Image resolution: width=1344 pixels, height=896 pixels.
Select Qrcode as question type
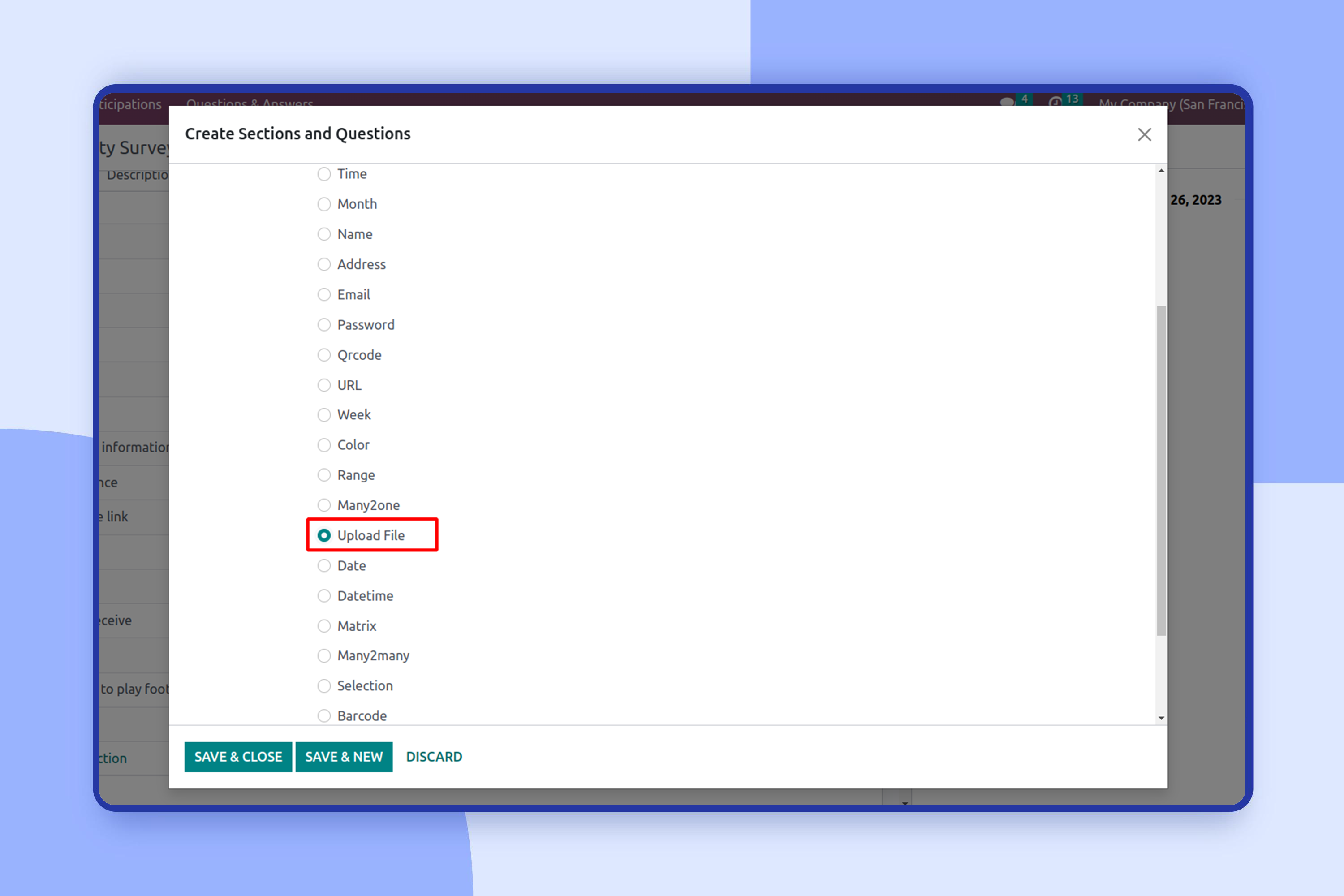[x=324, y=355]
